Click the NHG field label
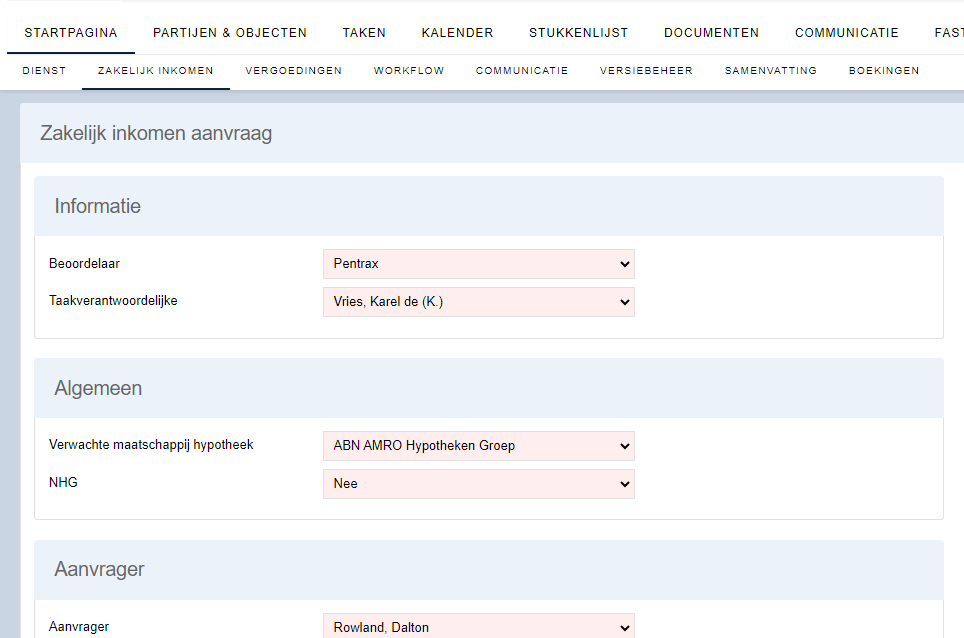 pos(63,482)
